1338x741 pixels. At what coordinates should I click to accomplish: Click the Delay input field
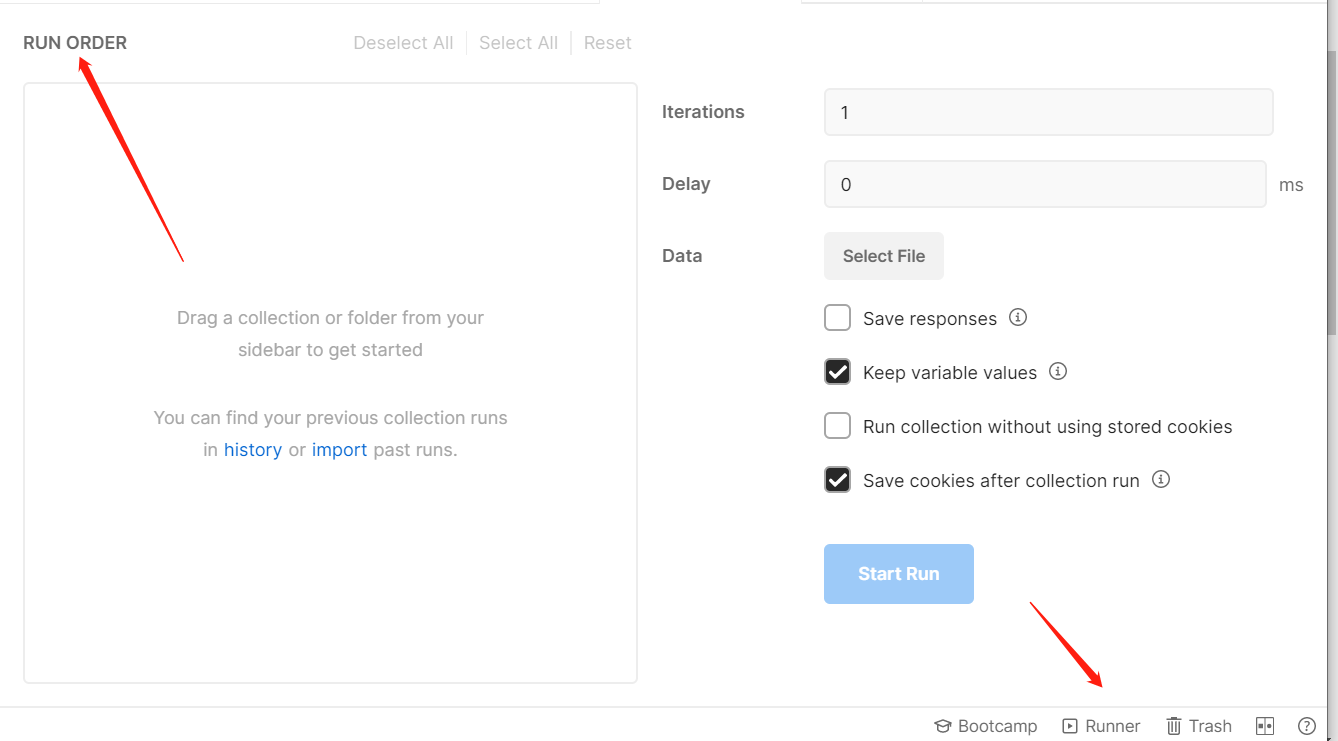(1044, 184)
